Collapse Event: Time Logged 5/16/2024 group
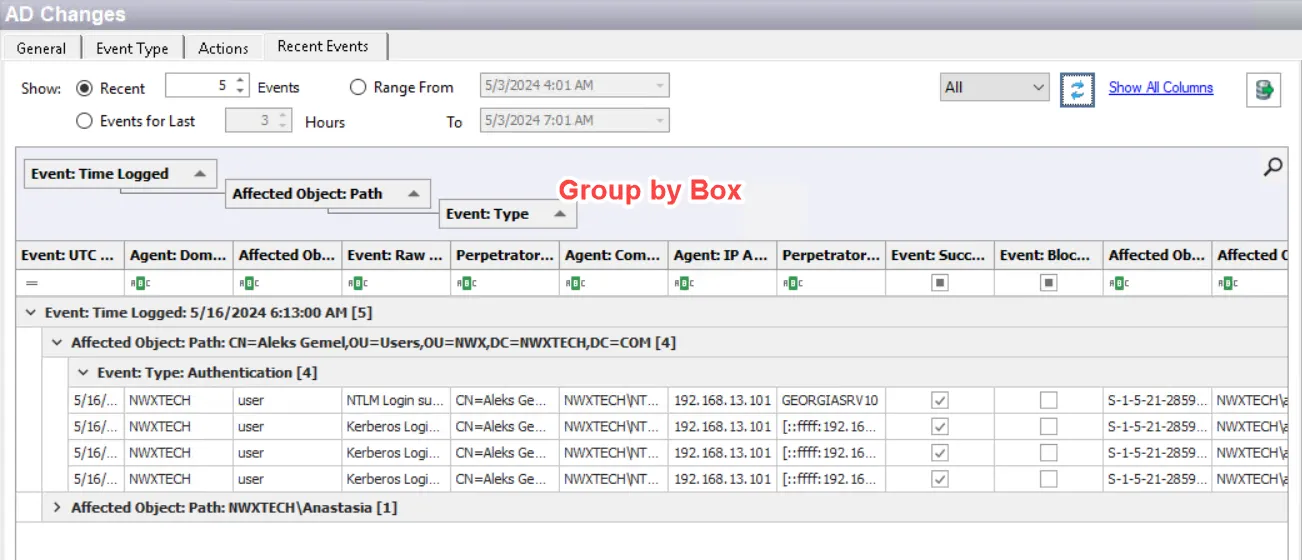Screen dimensions: 1302x560 31,313
